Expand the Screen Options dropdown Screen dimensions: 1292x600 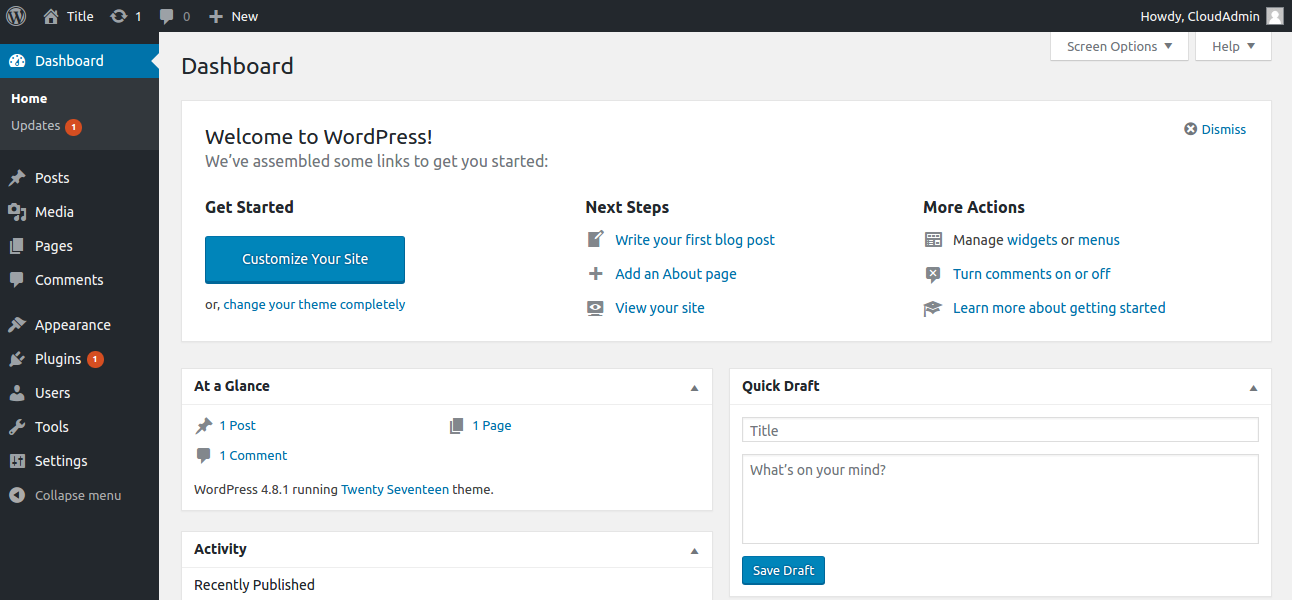(1119, 46)
